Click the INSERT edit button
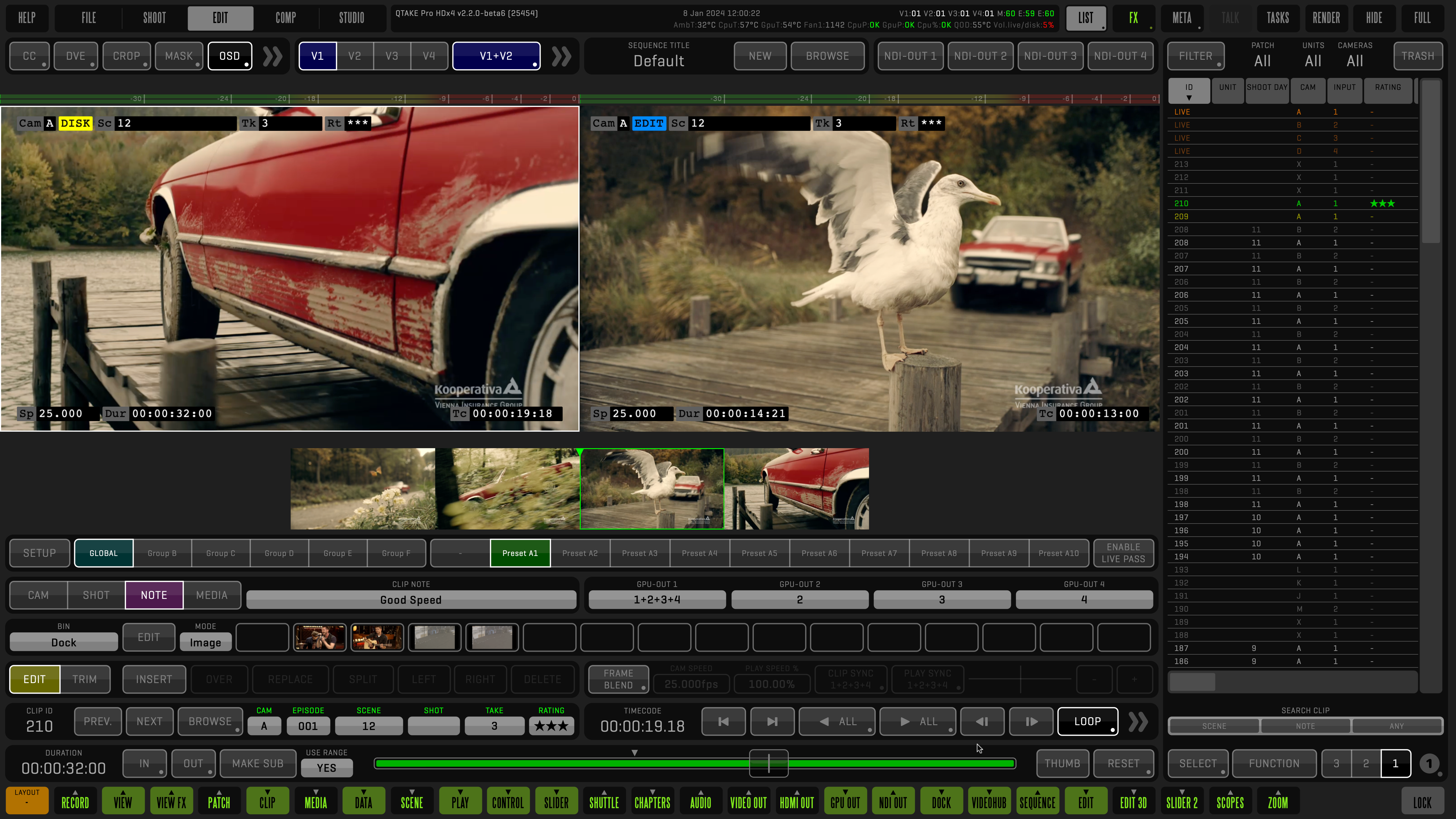1456x819 pixels. pos(154,679)
